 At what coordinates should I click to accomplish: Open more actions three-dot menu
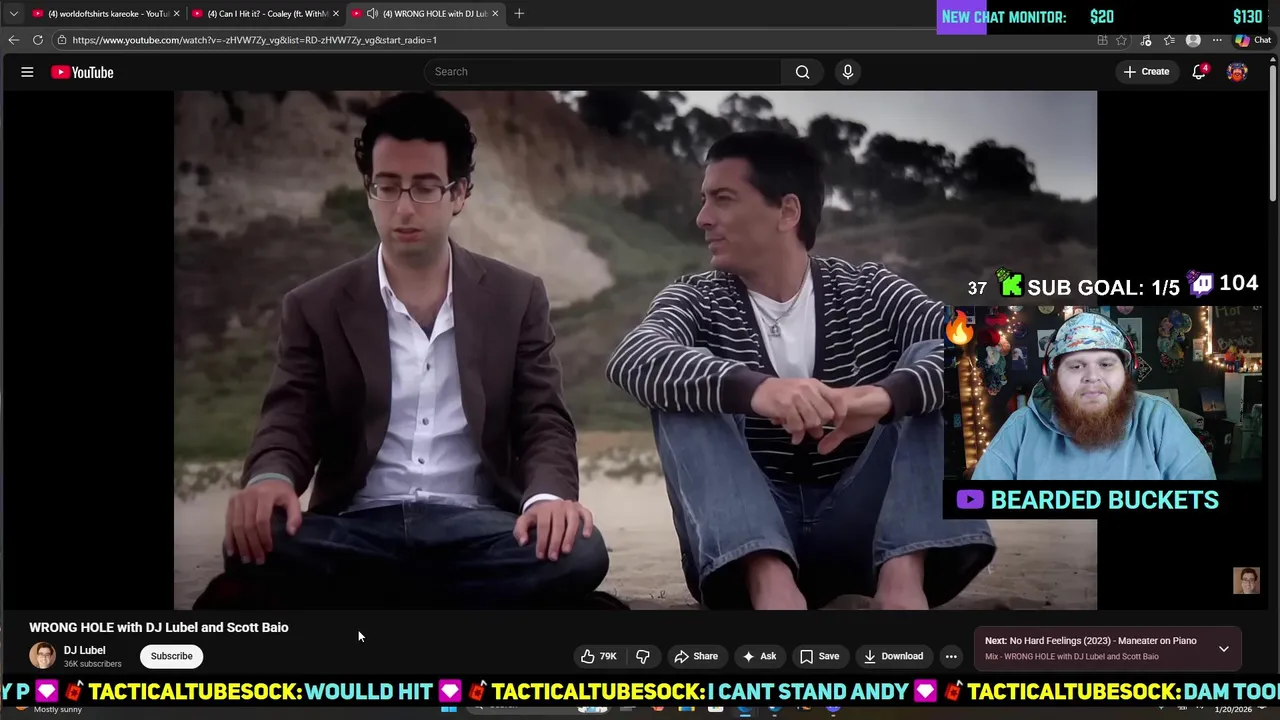click(x=951, y=656)
